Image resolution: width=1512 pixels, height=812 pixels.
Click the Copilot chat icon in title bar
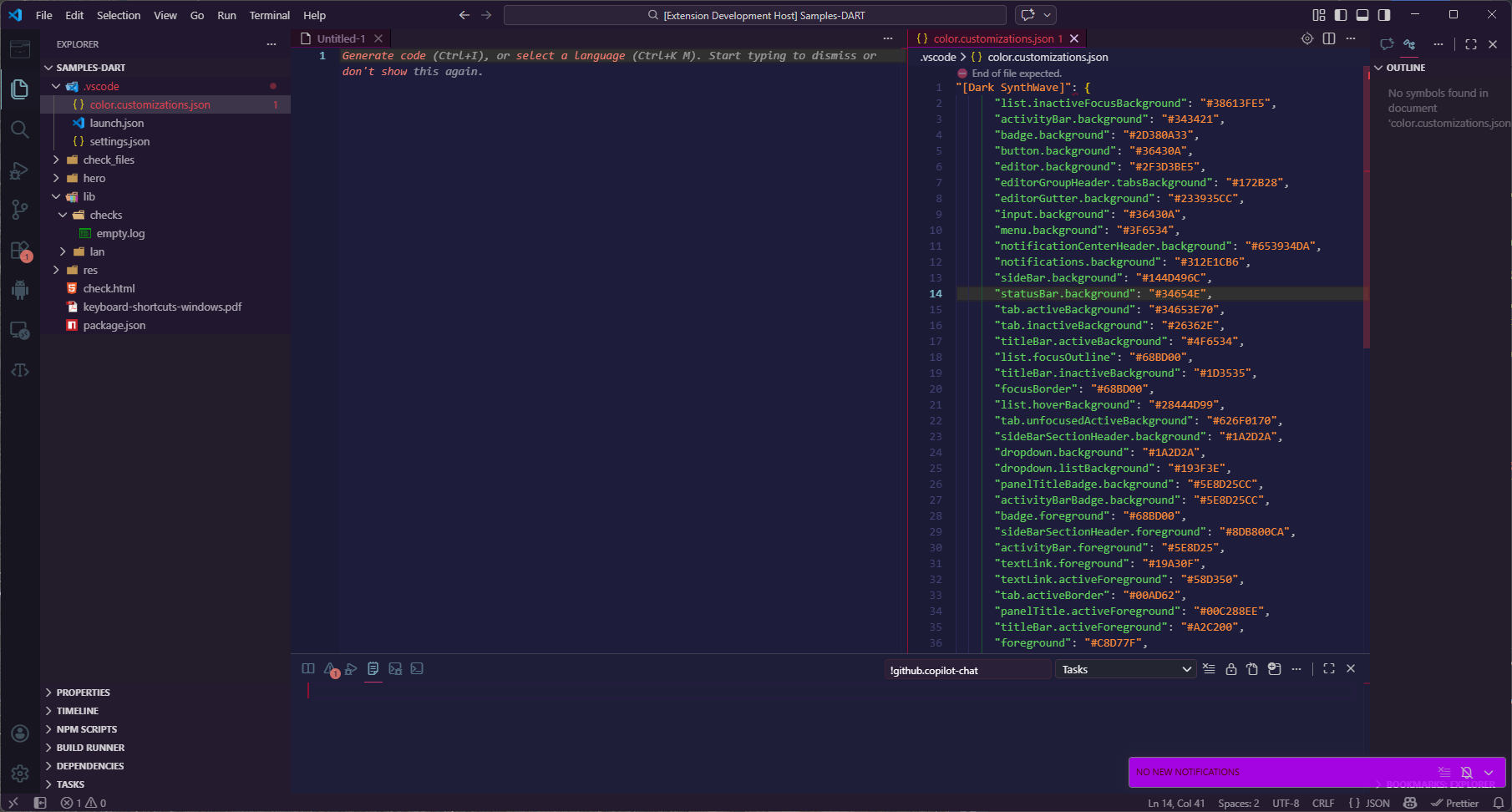(x=1028, y=15)
